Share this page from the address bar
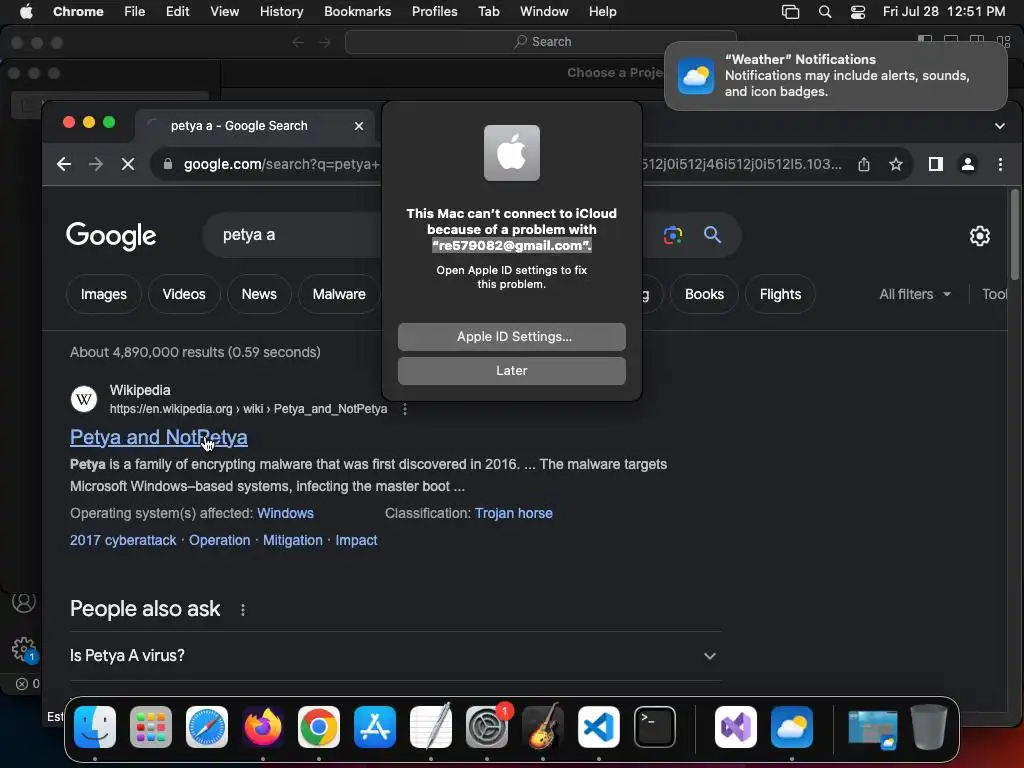The height and width of the screenshot is (768, 1024). (x=864, y=164)
